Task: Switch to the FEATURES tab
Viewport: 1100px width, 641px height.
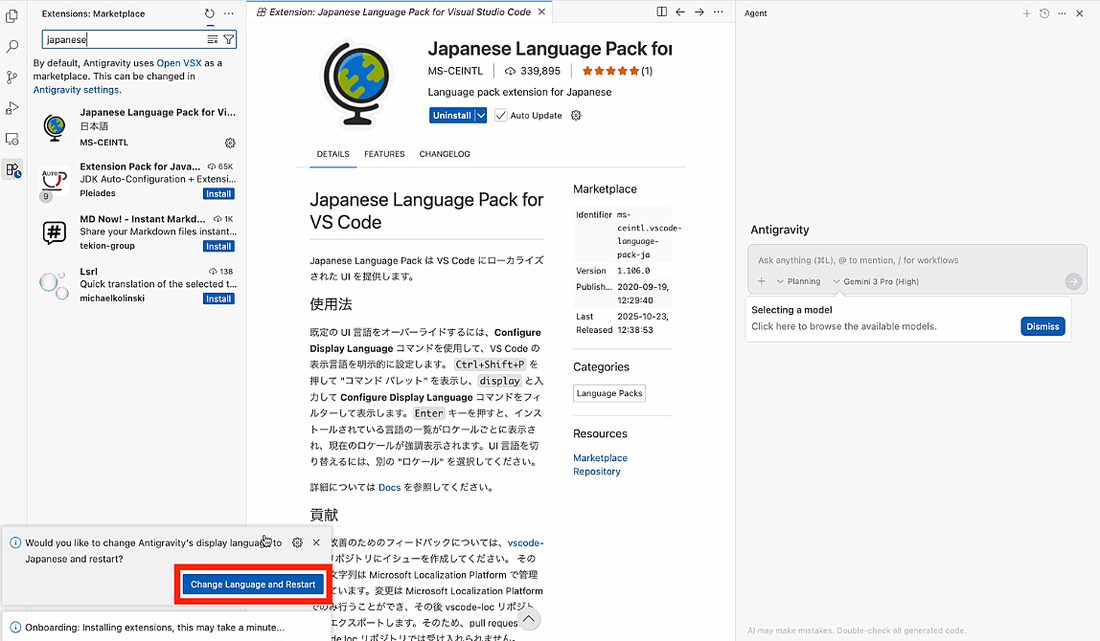Action: pos(384,154)
